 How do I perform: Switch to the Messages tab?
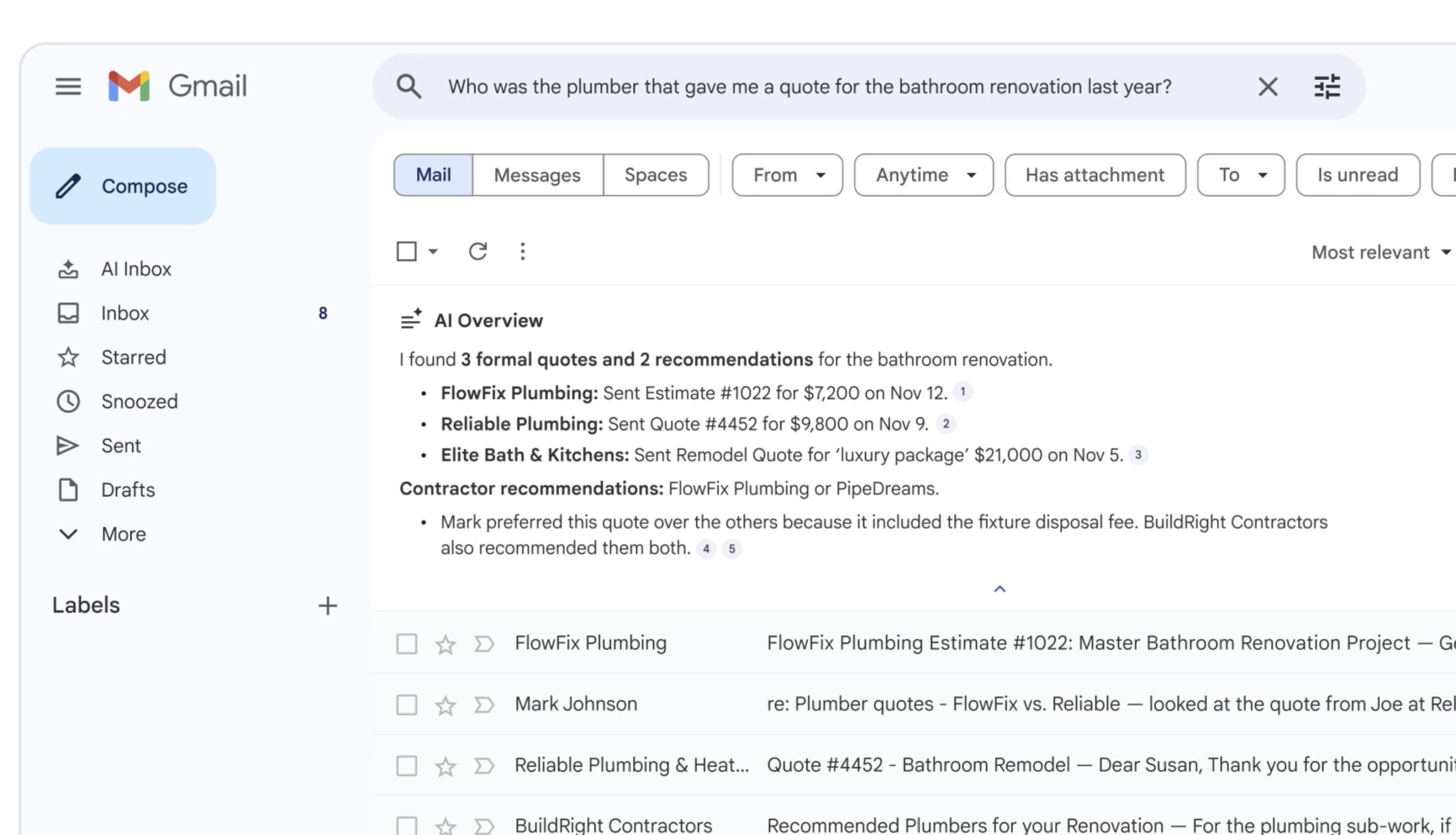[x=537, y=175]
